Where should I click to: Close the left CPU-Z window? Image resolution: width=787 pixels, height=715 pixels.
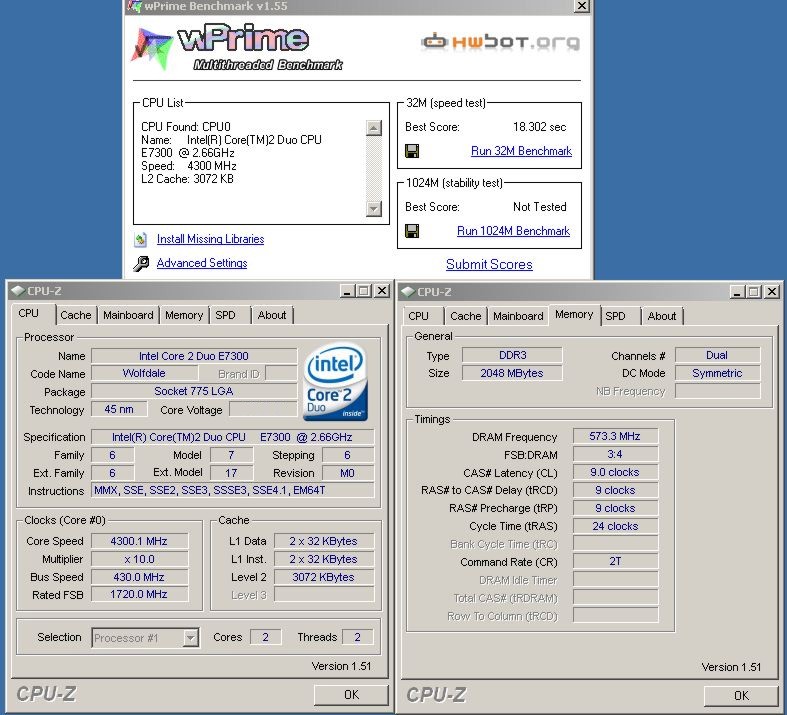(381, 291)
